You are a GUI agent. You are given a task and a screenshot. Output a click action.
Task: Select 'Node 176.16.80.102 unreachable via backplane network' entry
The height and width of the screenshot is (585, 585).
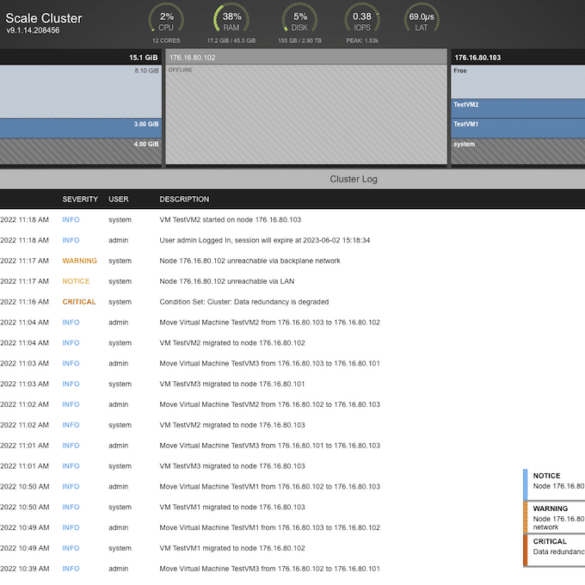[250, 261]
